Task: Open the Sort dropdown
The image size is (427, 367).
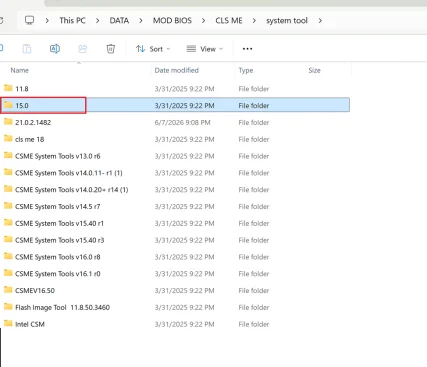Action: coord(153,49)
